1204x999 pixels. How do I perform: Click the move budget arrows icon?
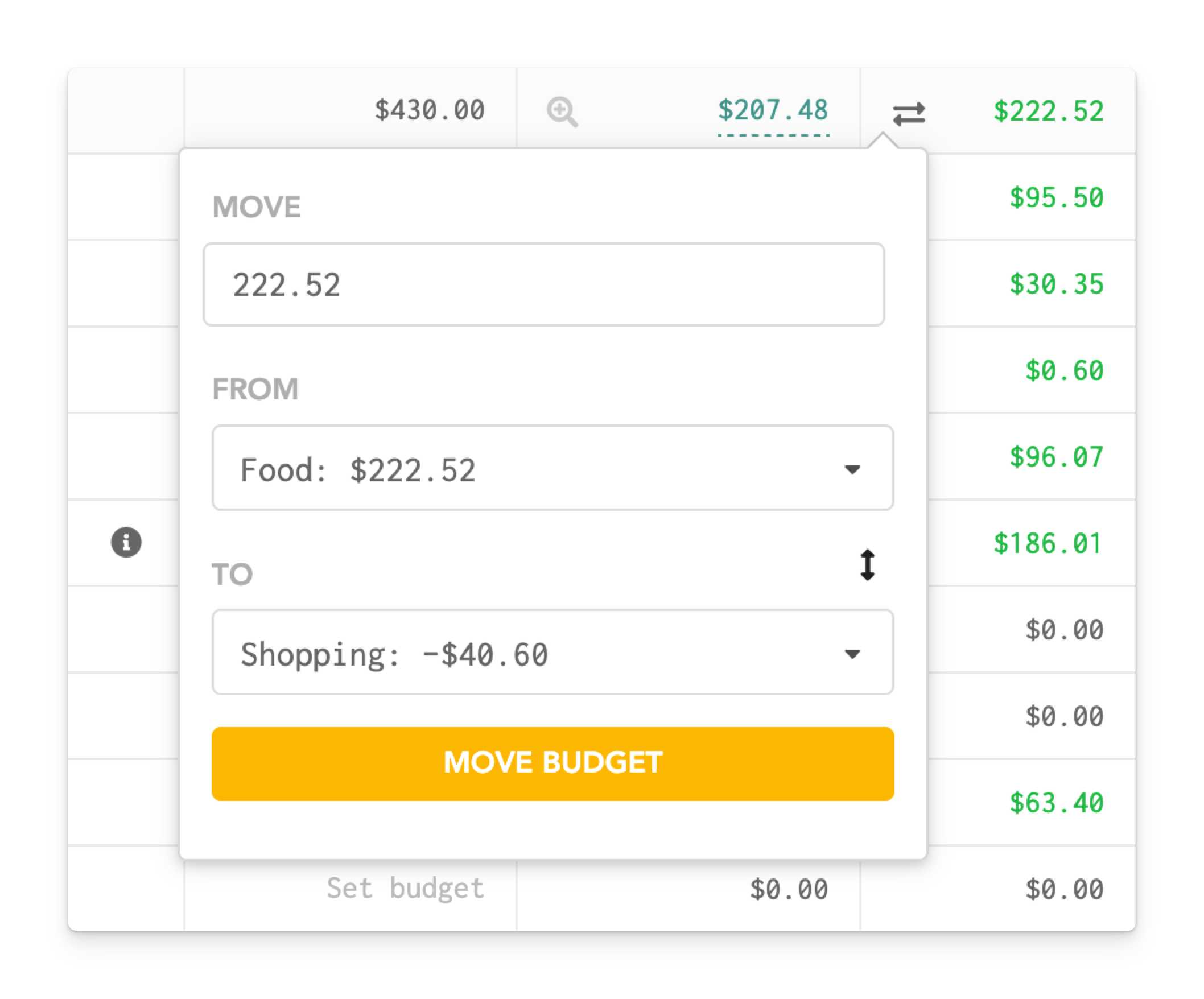click(909, 113)
